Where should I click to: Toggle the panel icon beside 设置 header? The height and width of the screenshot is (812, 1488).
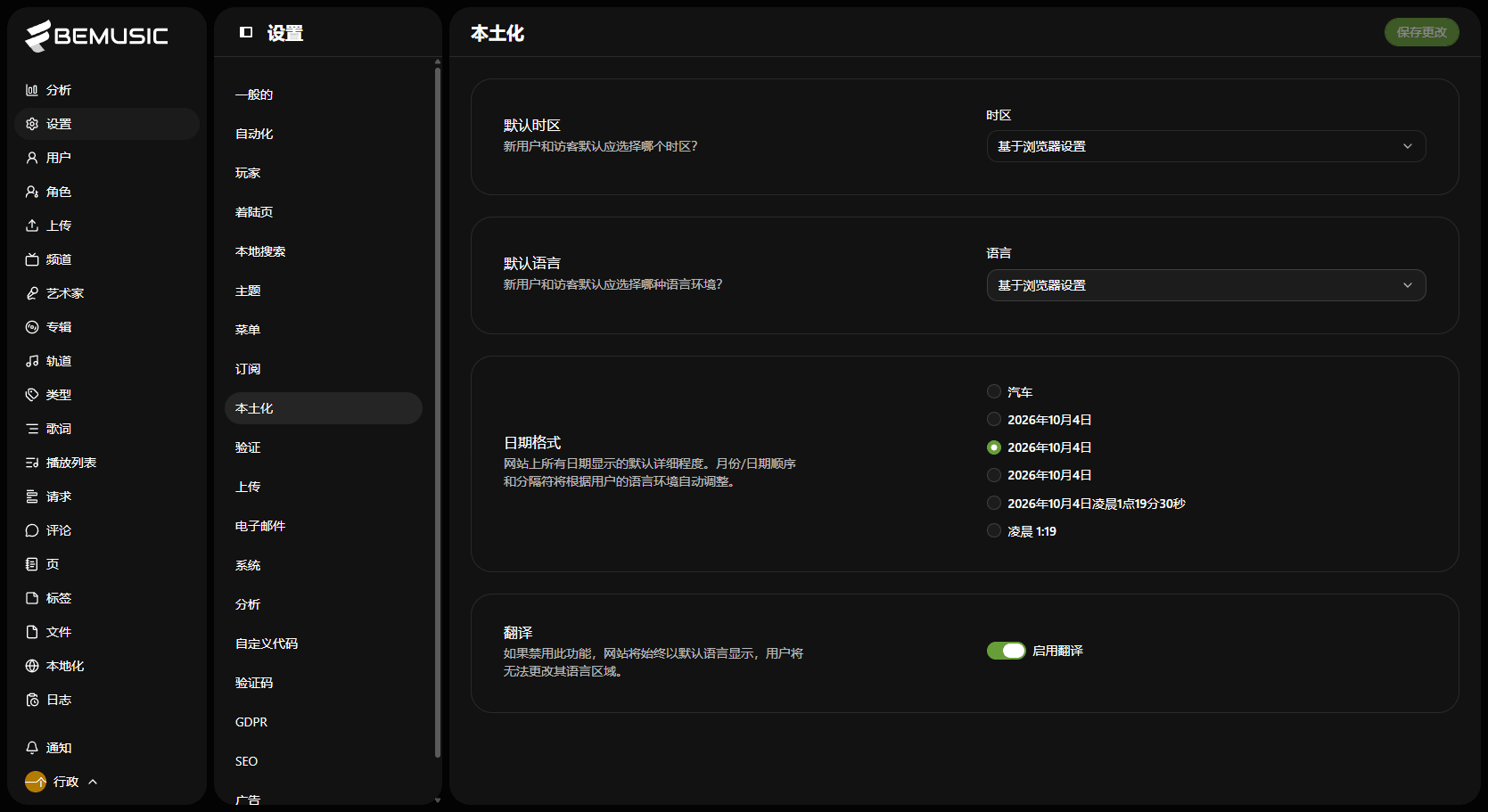tap(246, 32)
